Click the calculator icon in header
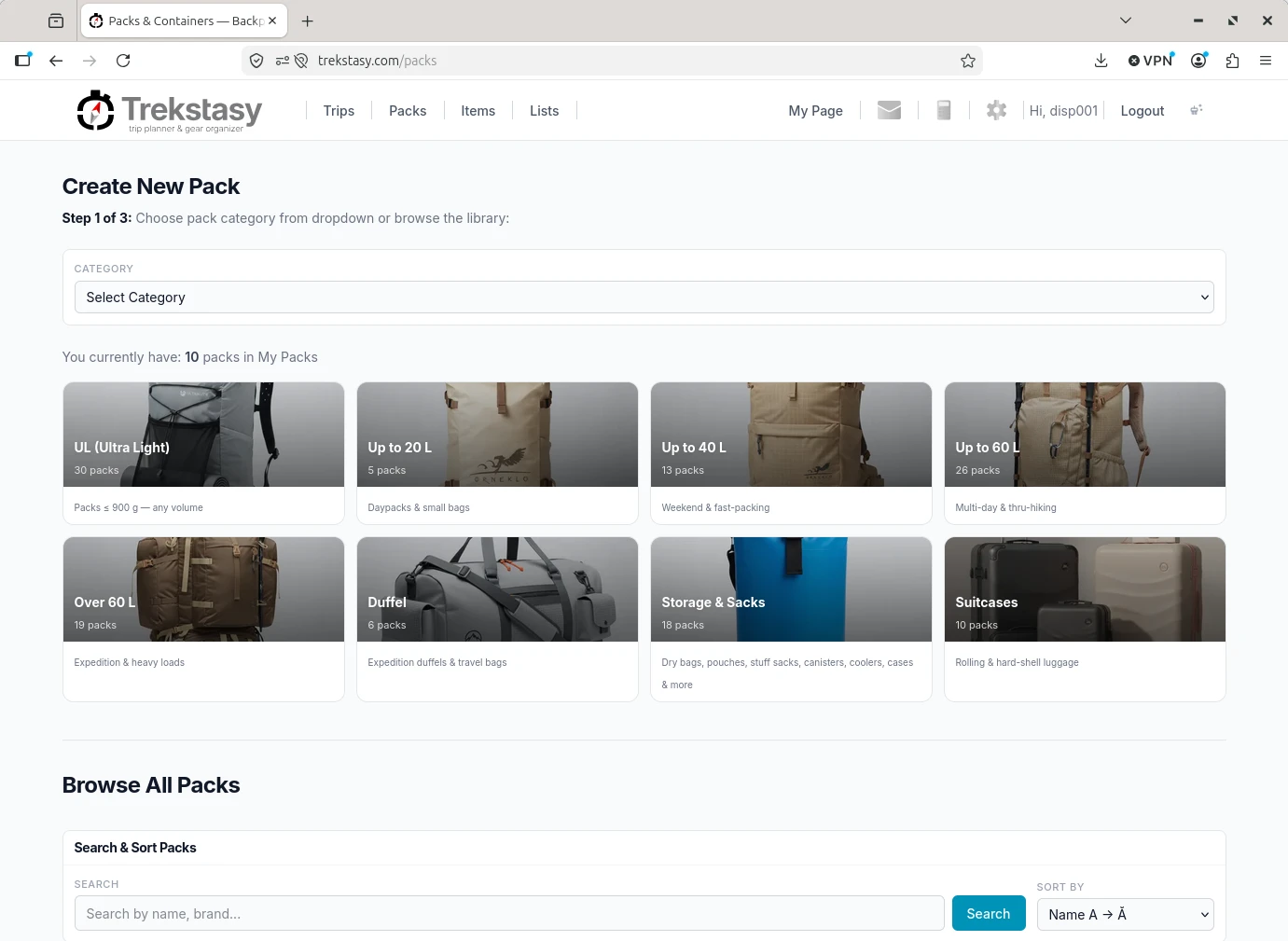This screenshot has height=941, width=1288. pos(944,110)
